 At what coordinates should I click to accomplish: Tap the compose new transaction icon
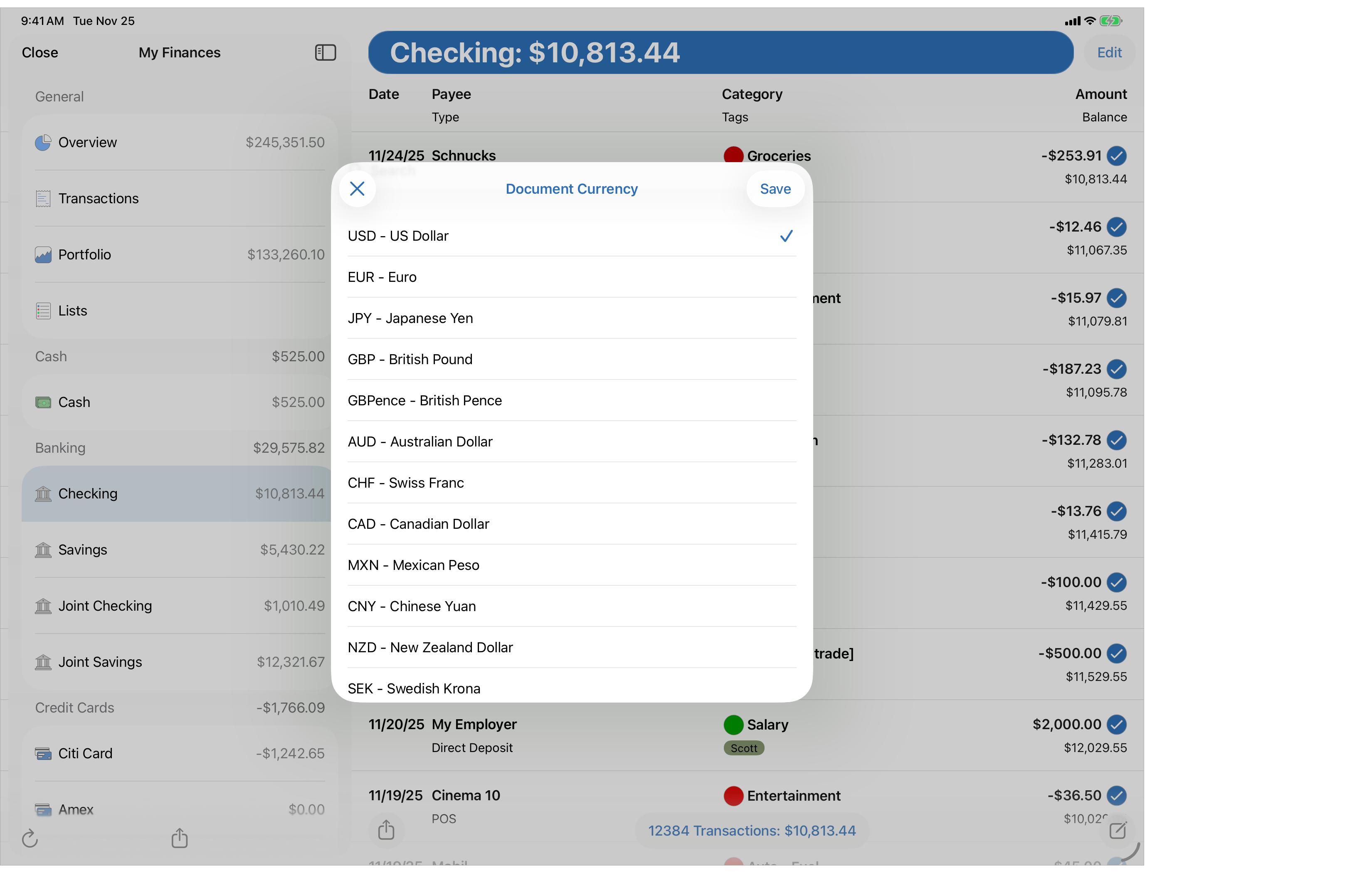click(1117, 830)
